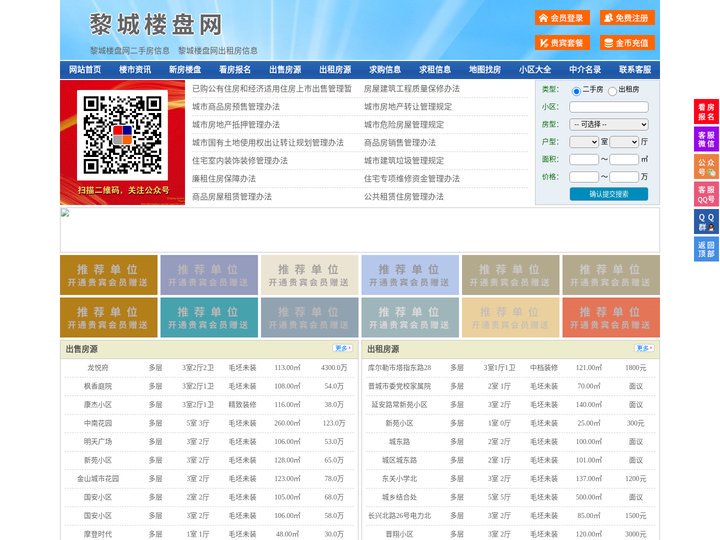Open 新房楼盘 nav item
The width and height of the screenshot is (720, 540).
tap(185, 70)
